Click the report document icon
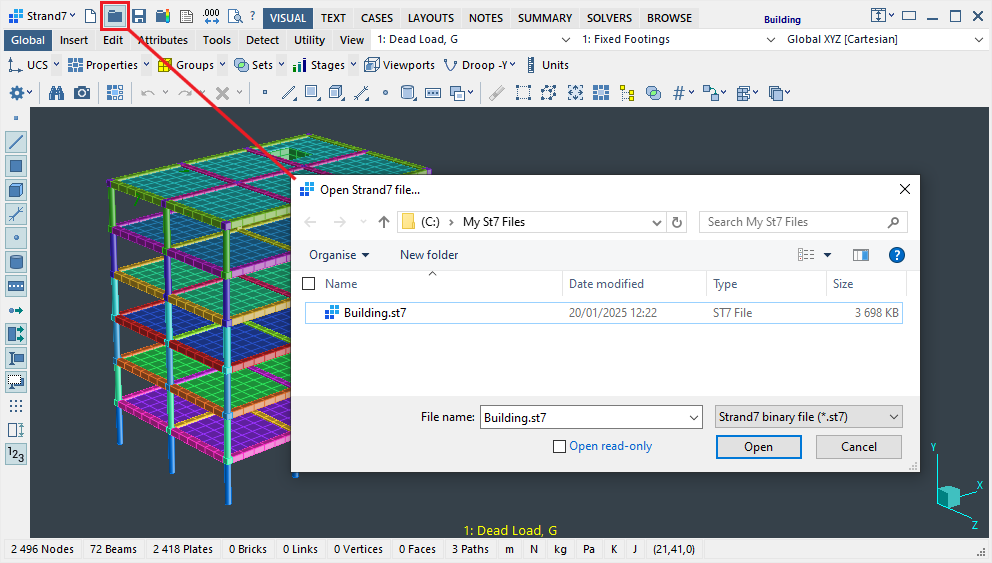 [186, 16]
